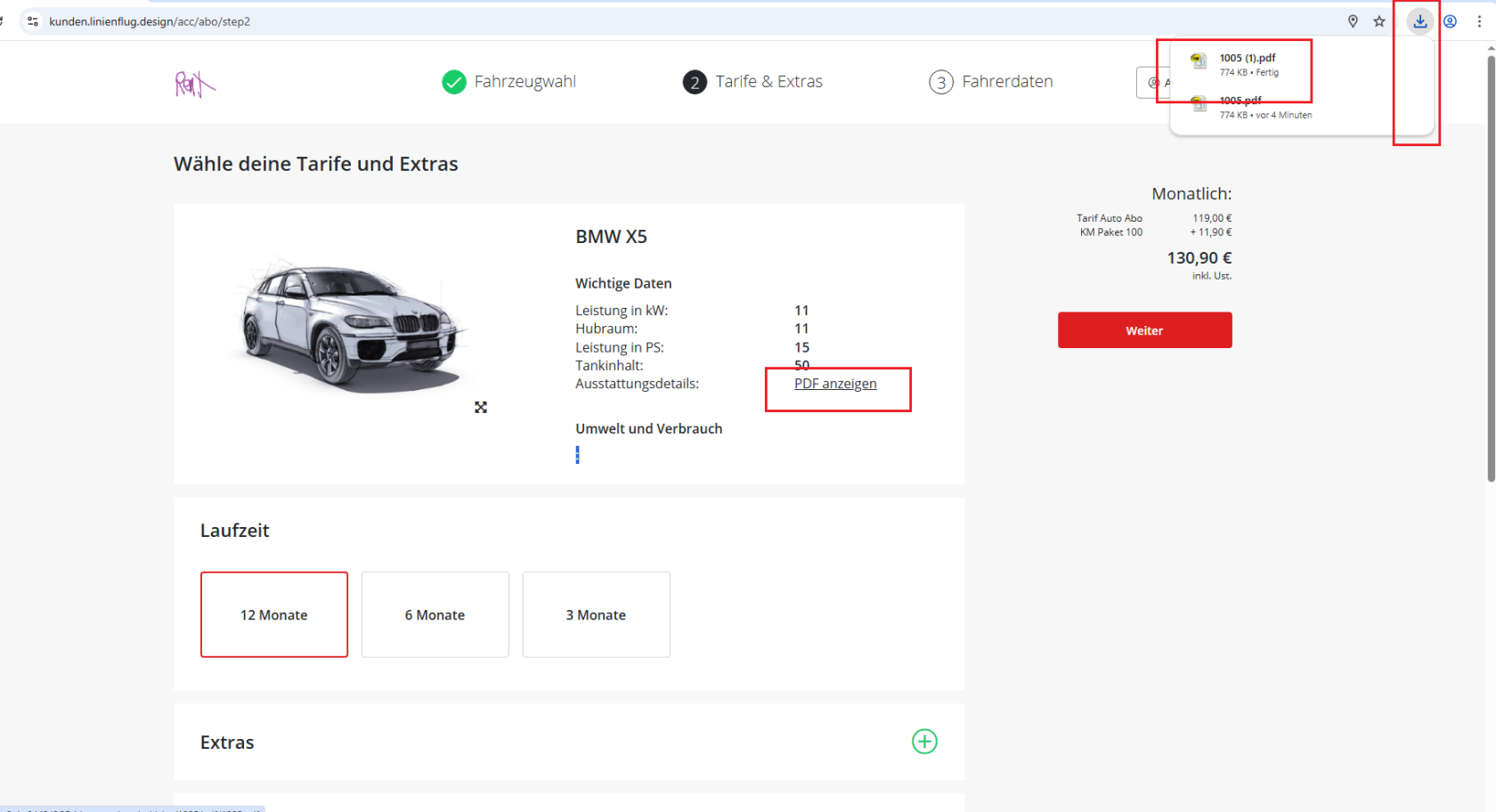Open the PDF anzeigen link
The width and height of the screenshot is (1496, 812).
[835, 384]
